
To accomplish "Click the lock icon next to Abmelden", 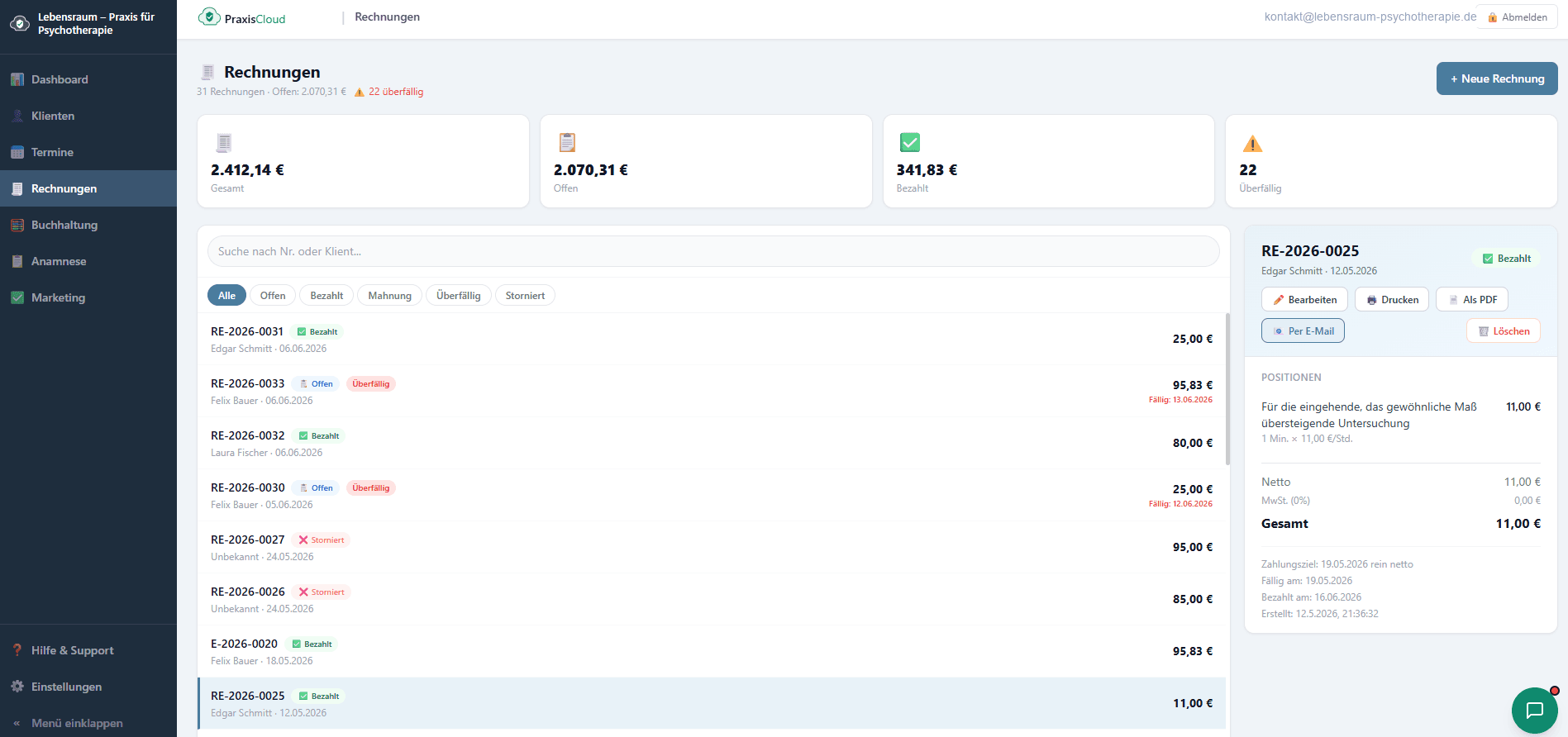I will point(1493,17).
